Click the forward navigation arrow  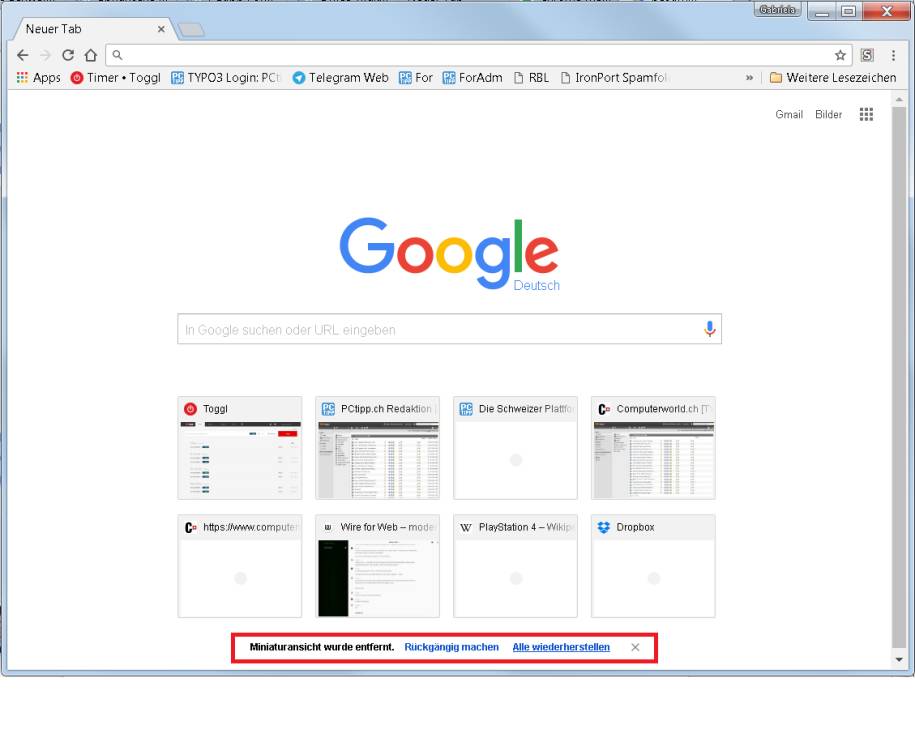pos(45,55)
